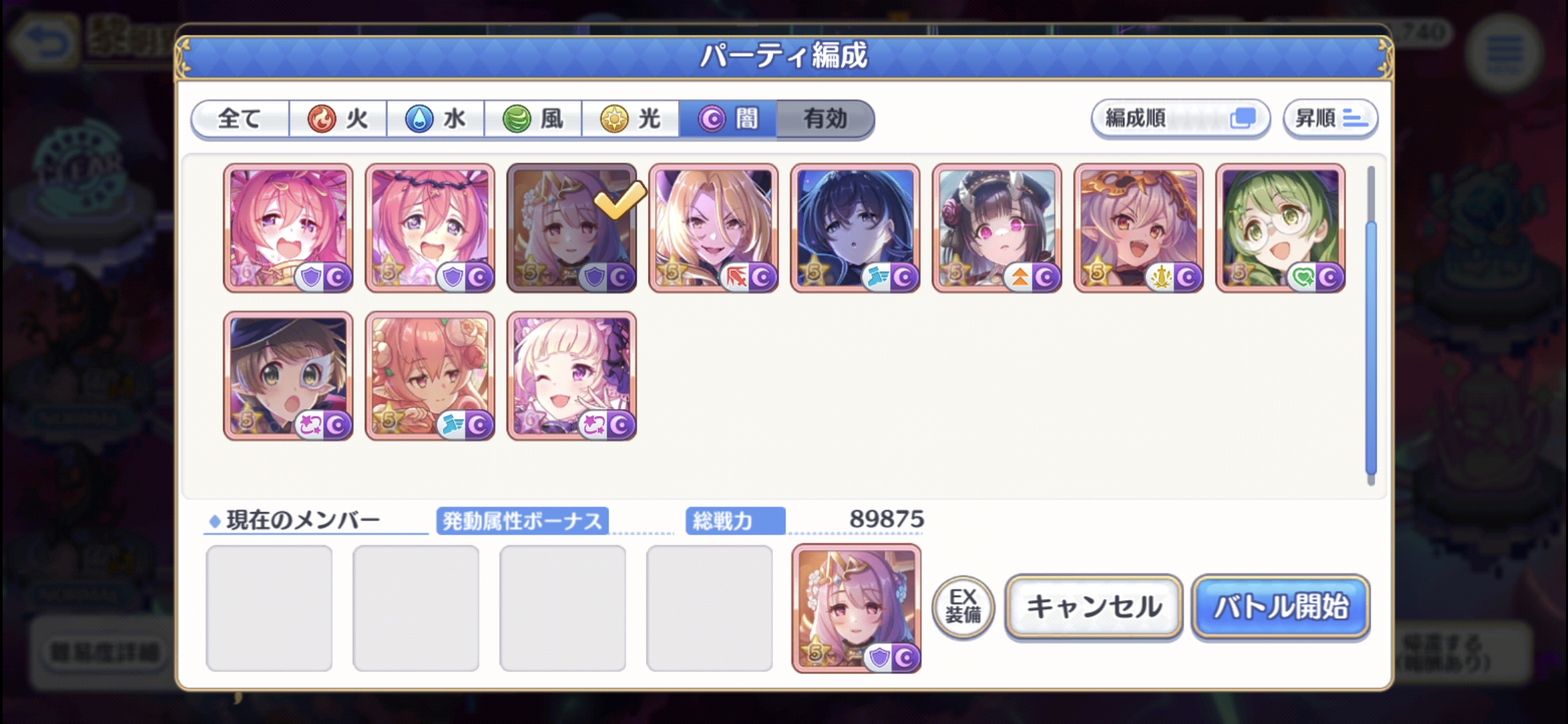The image size is (1568, 724).
Task: Select the green-haired glasses character portrait
Action: (1280, 228)
